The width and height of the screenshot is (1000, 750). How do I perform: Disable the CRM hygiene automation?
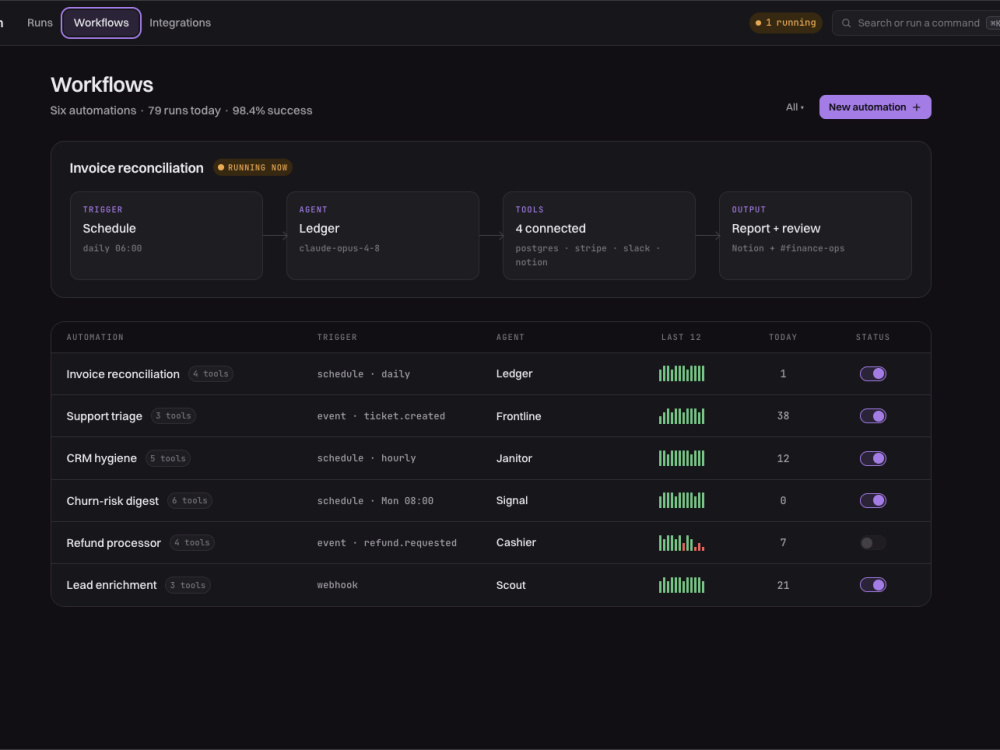(873, 459)
